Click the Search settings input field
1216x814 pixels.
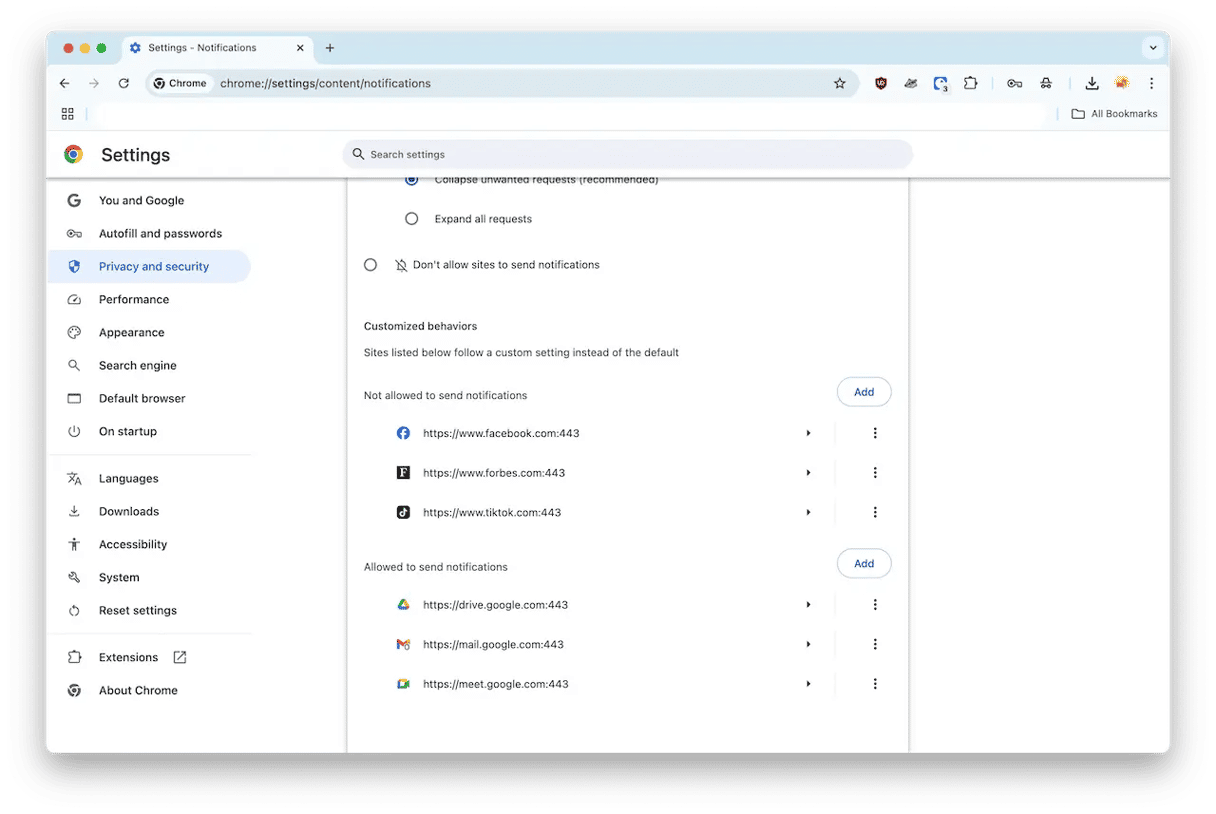[x=630, y=155]
